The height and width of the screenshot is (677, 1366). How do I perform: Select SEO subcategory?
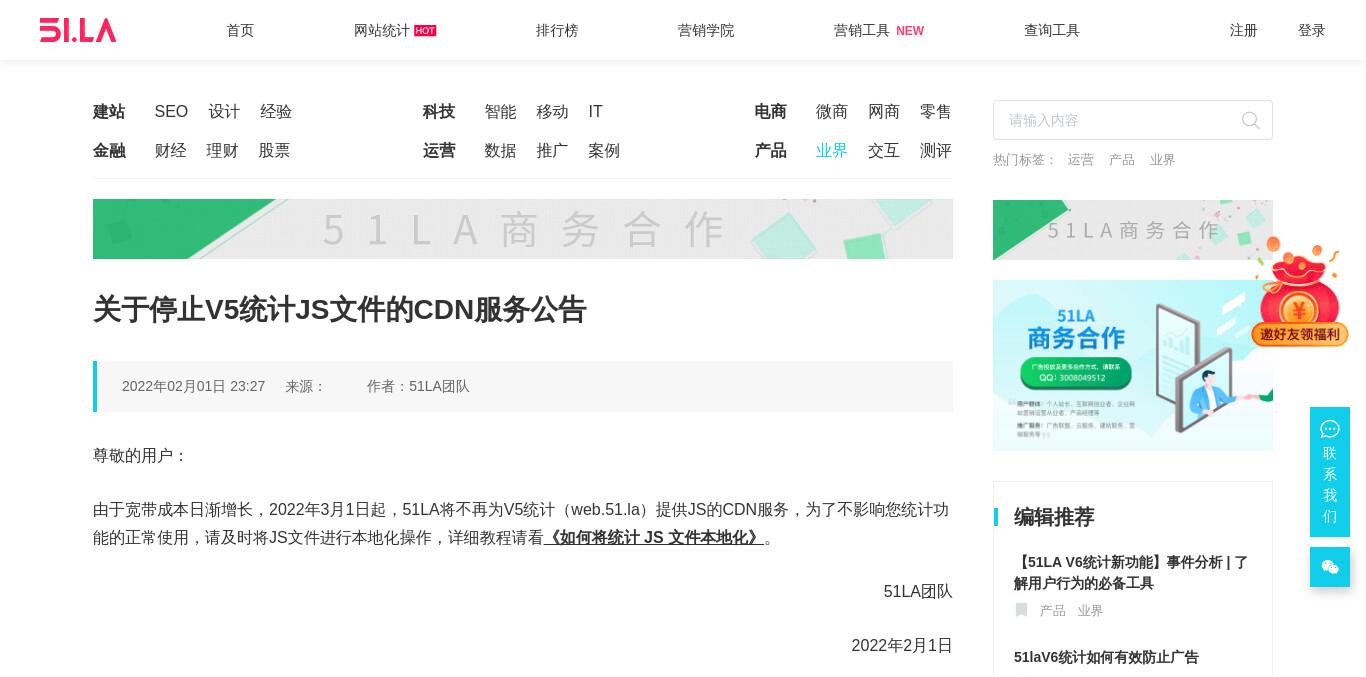pyautogui.click(x=171, y=112)
